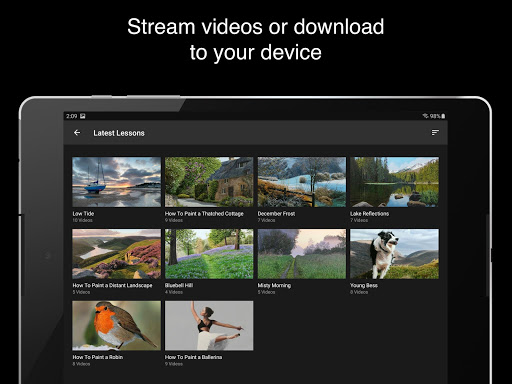Open the Low Tide lesson thumbnail
Screen dimensions: 512x384
(116, 182)
